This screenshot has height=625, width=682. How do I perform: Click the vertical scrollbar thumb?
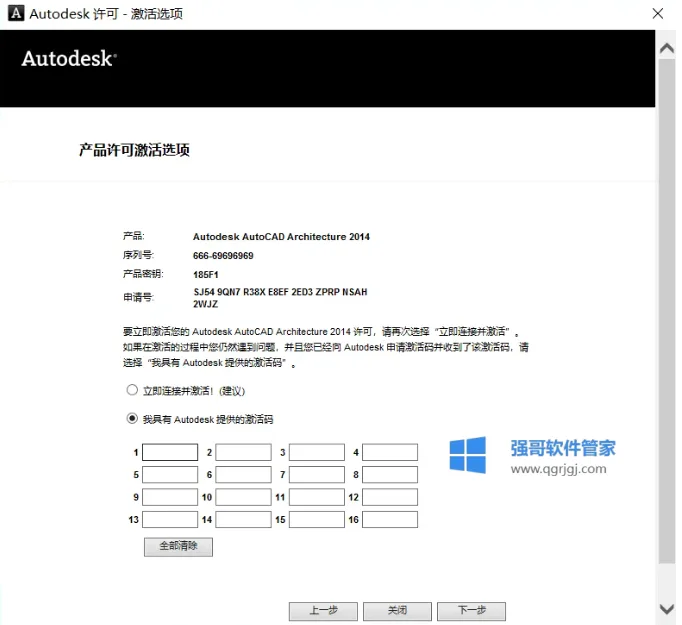[x=667, y=311]
